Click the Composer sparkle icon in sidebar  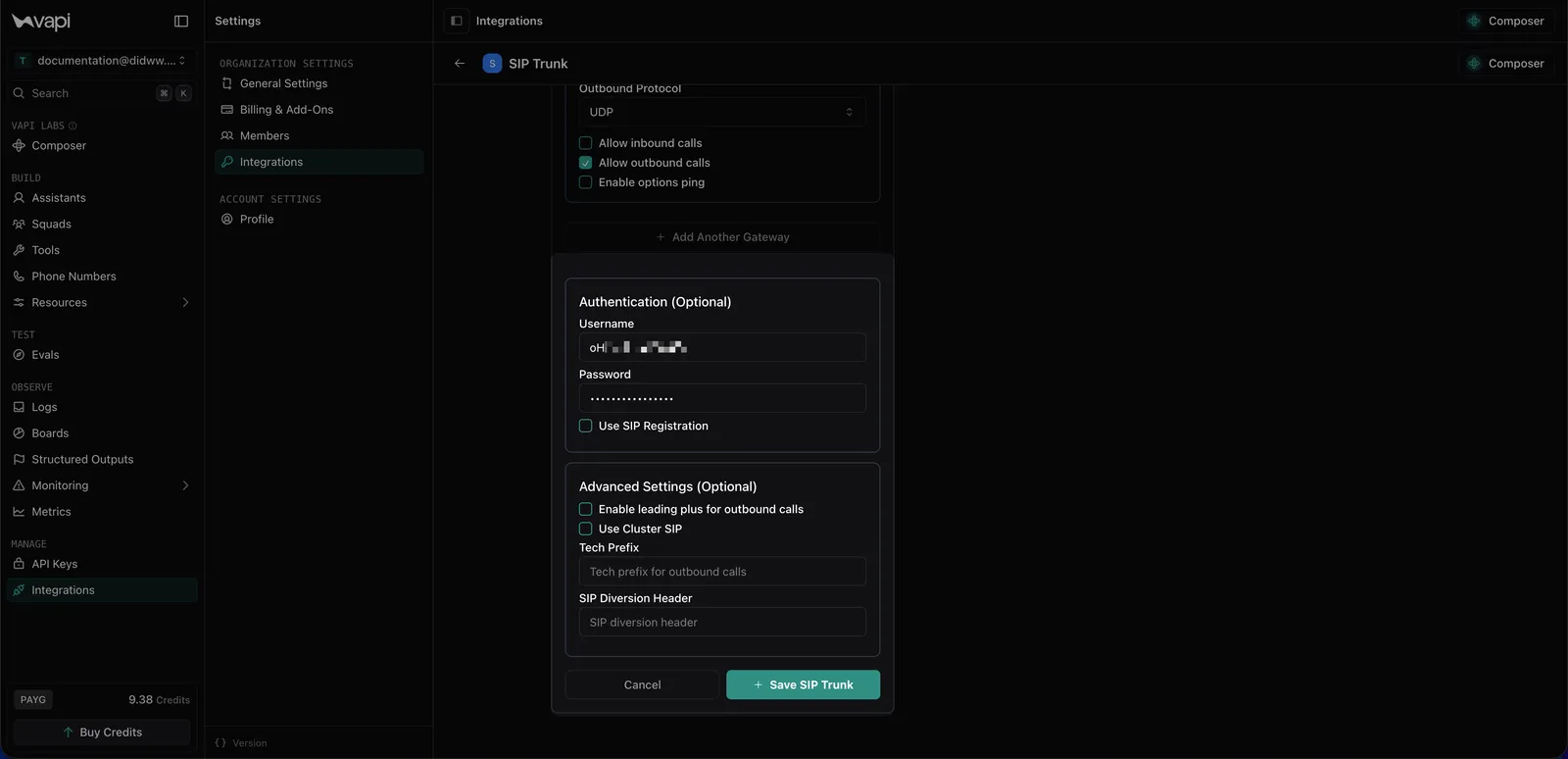[19, 145]
